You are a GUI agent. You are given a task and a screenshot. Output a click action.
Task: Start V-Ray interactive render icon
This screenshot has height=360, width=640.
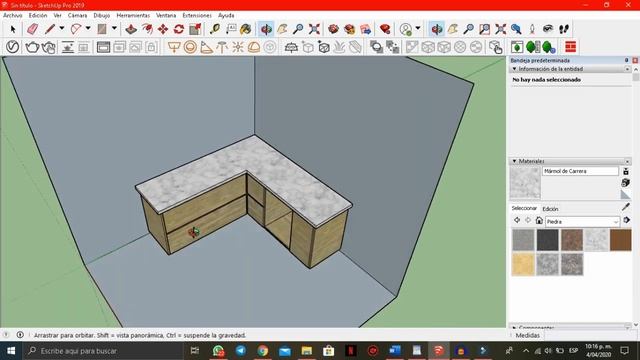49,47
